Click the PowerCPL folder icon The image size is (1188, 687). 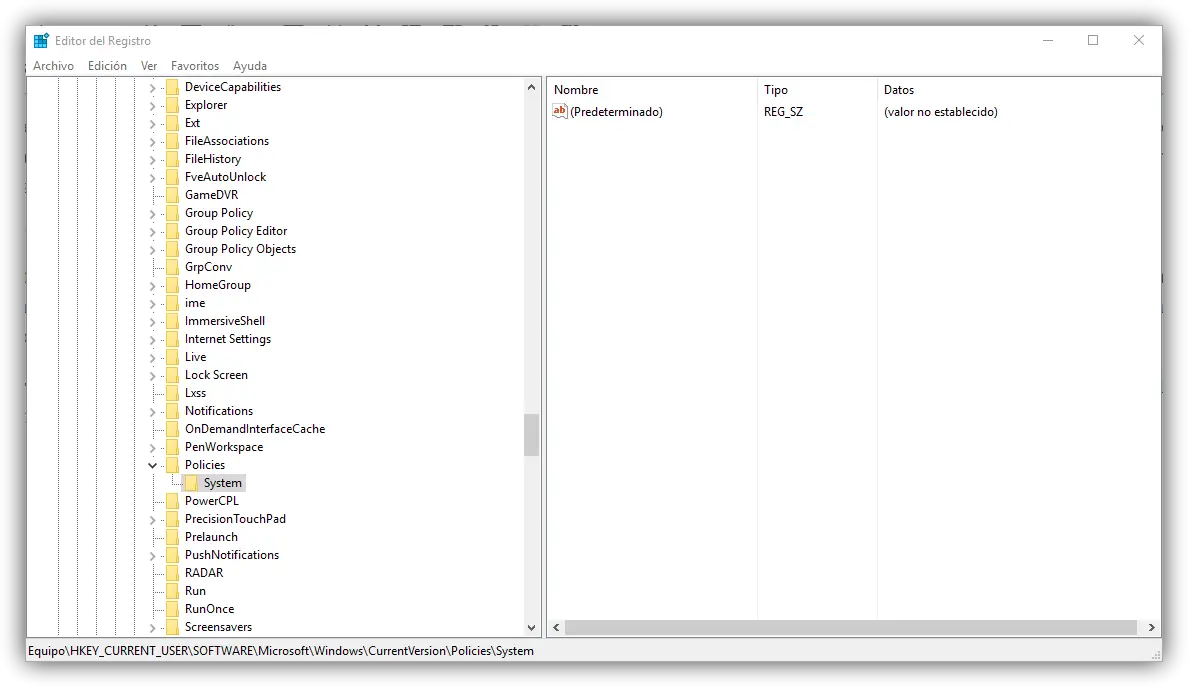pyautogui.click(x=172, y=500)
